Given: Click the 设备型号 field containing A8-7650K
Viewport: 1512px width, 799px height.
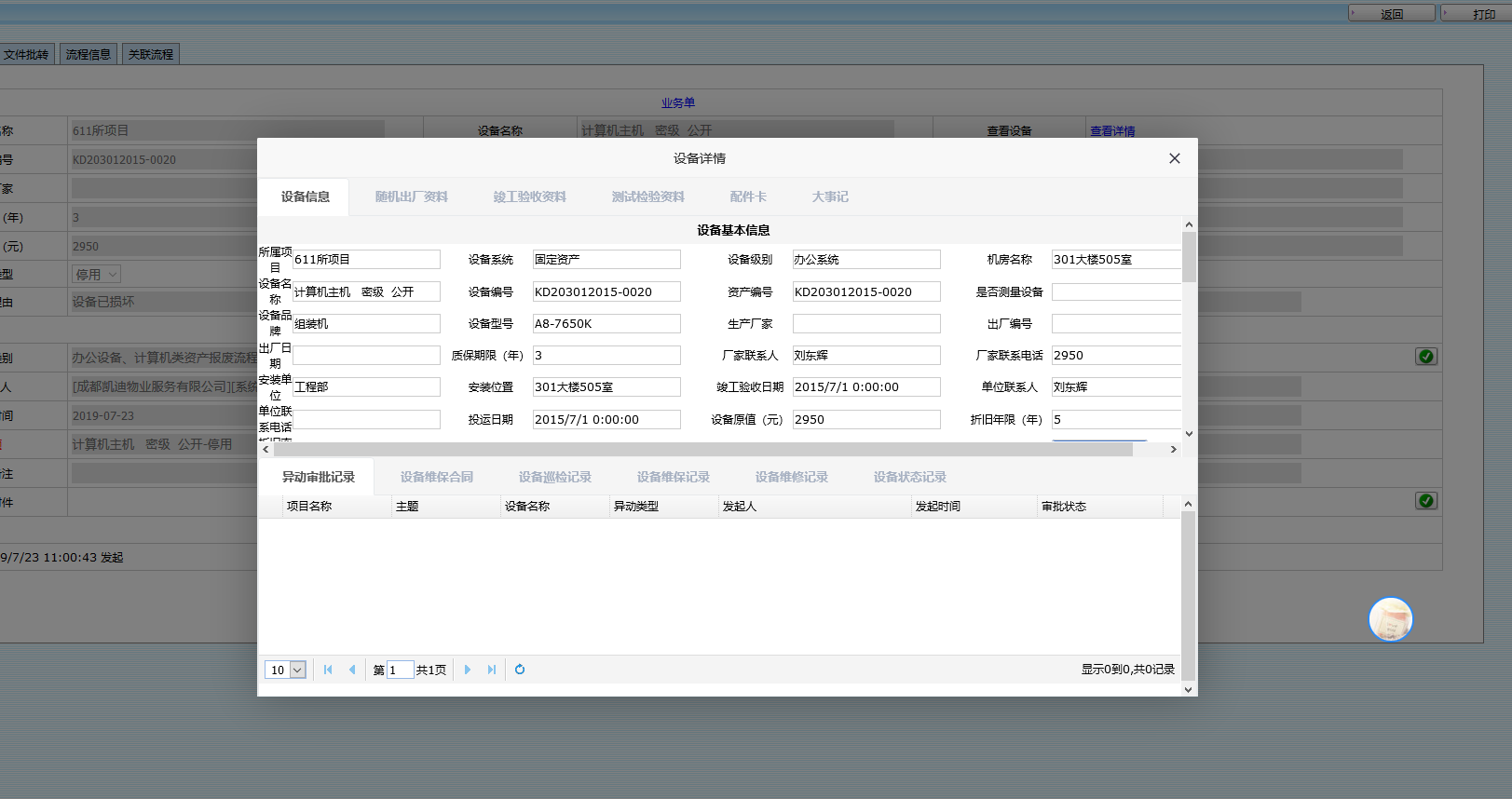Looking at the screenshot, I should 606,324.
